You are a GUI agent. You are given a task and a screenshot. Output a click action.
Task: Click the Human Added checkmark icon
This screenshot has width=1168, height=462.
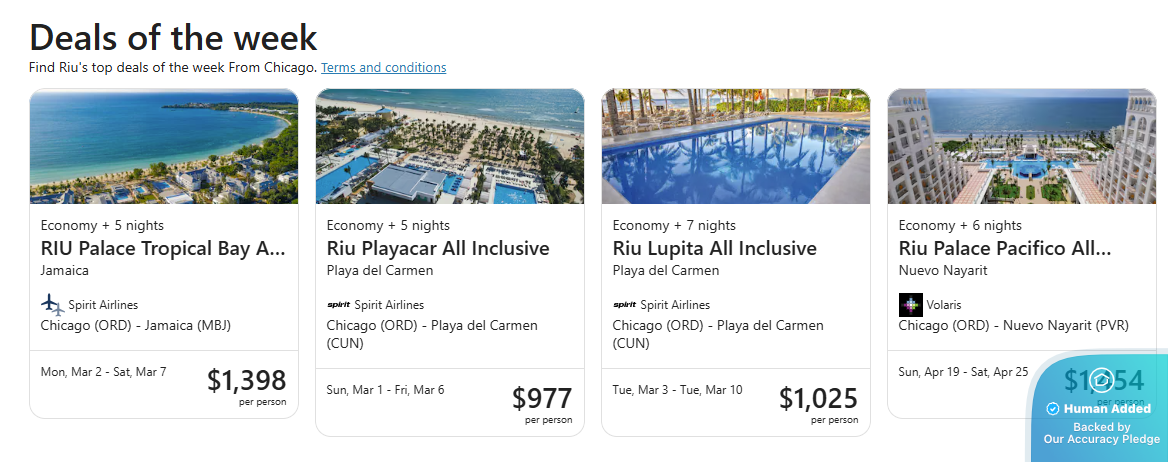pyautogui.click(x=1052, y=409)
